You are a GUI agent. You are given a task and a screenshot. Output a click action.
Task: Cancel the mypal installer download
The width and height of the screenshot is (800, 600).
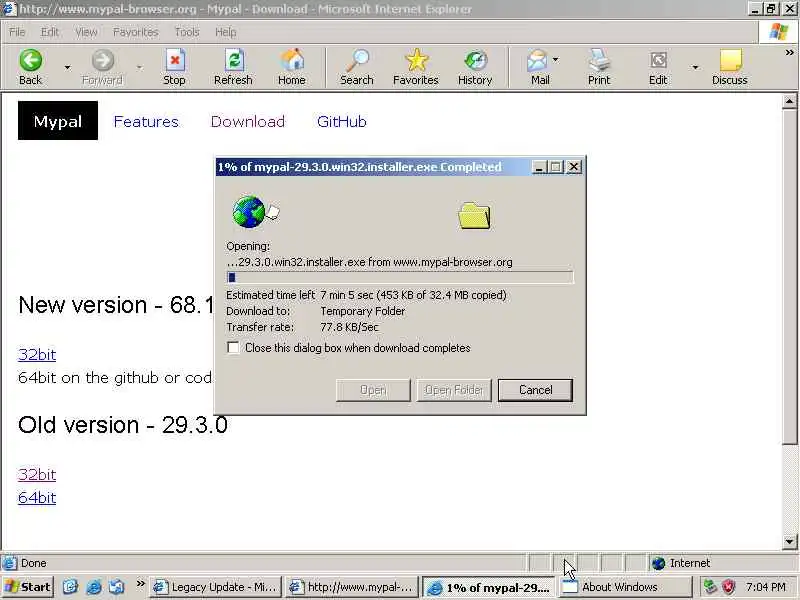[535, 390]
